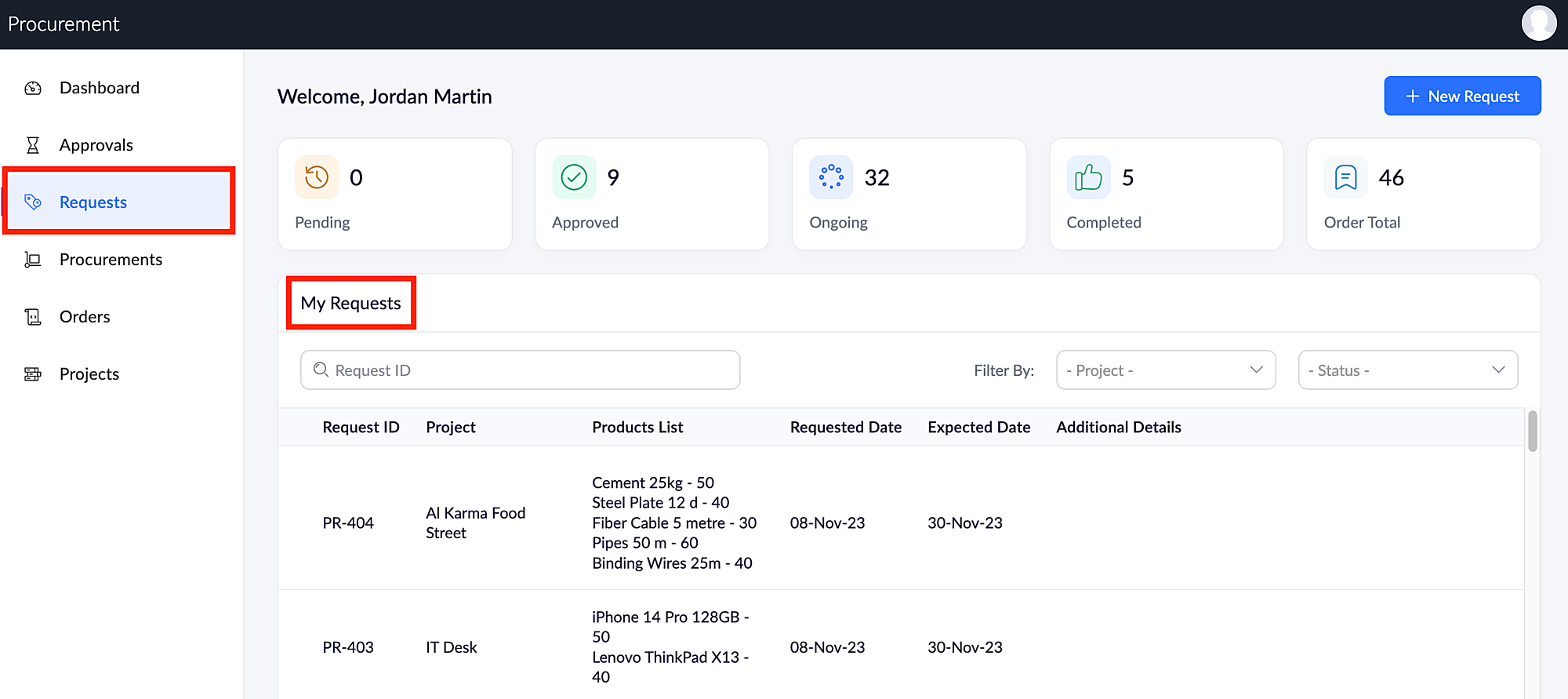
Task: Open the user profile avatar
Action: (x=1538, y=24)
